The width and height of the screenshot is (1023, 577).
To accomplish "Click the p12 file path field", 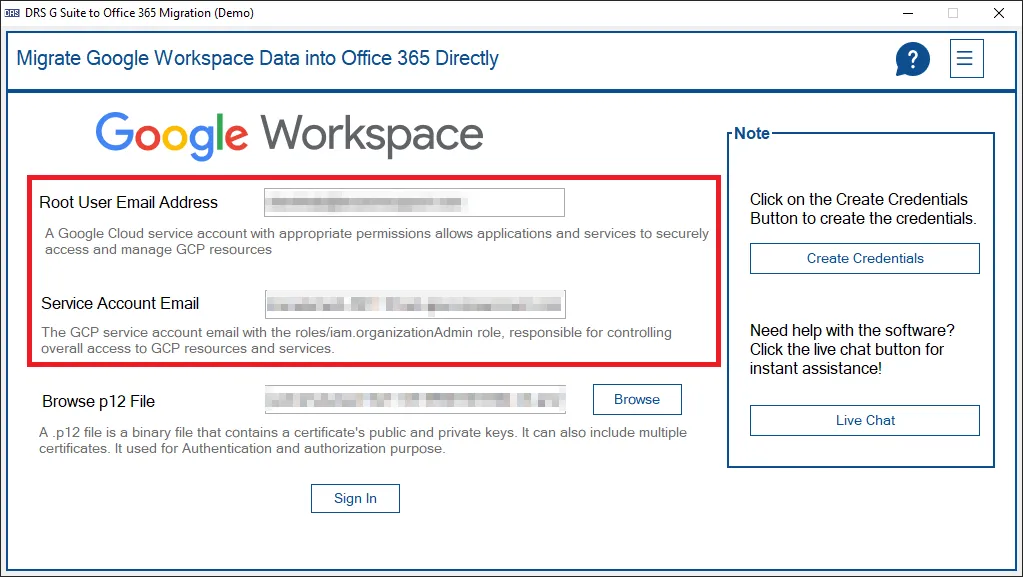I will tap(414, 400).
